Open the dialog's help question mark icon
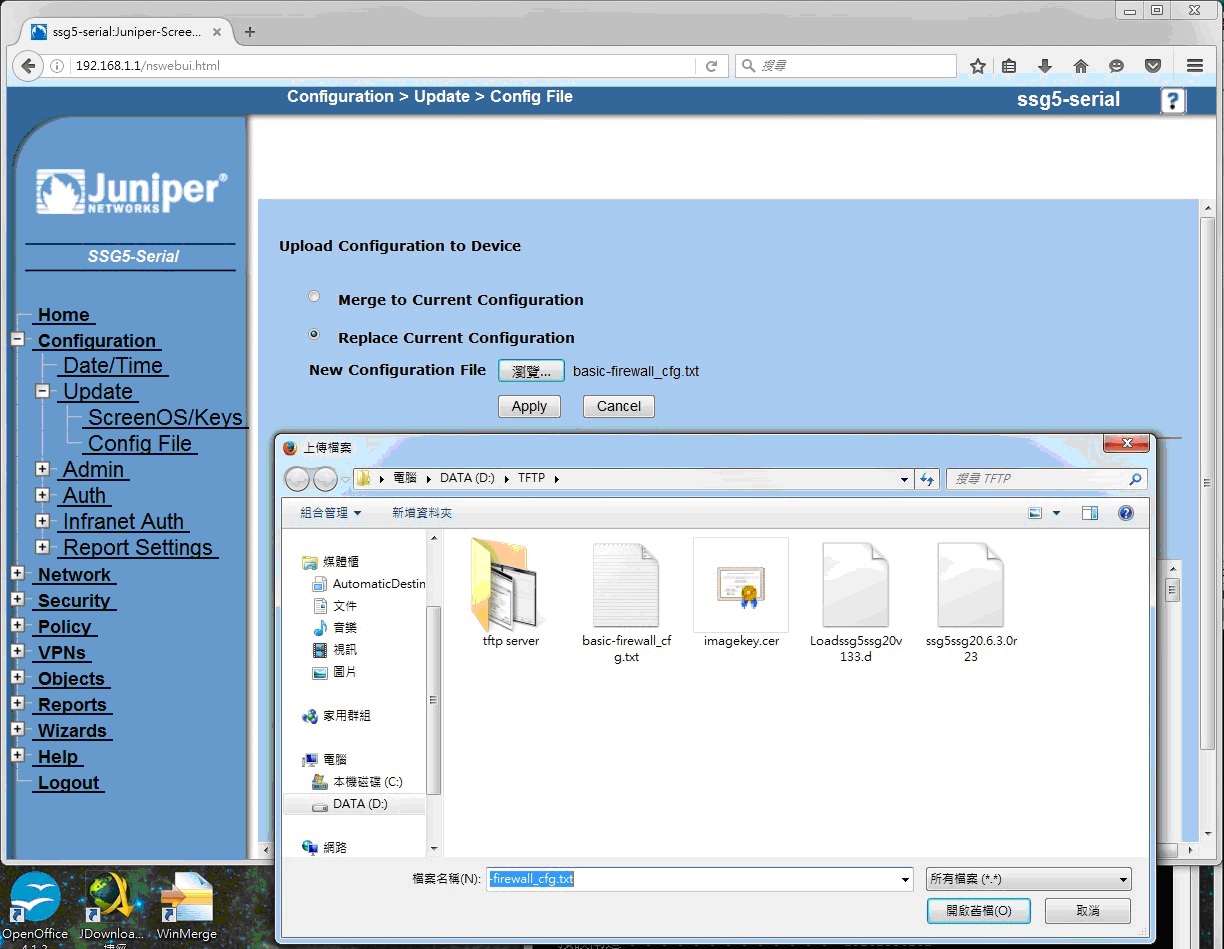The image size is (1224, 949). pos(1125,512)
